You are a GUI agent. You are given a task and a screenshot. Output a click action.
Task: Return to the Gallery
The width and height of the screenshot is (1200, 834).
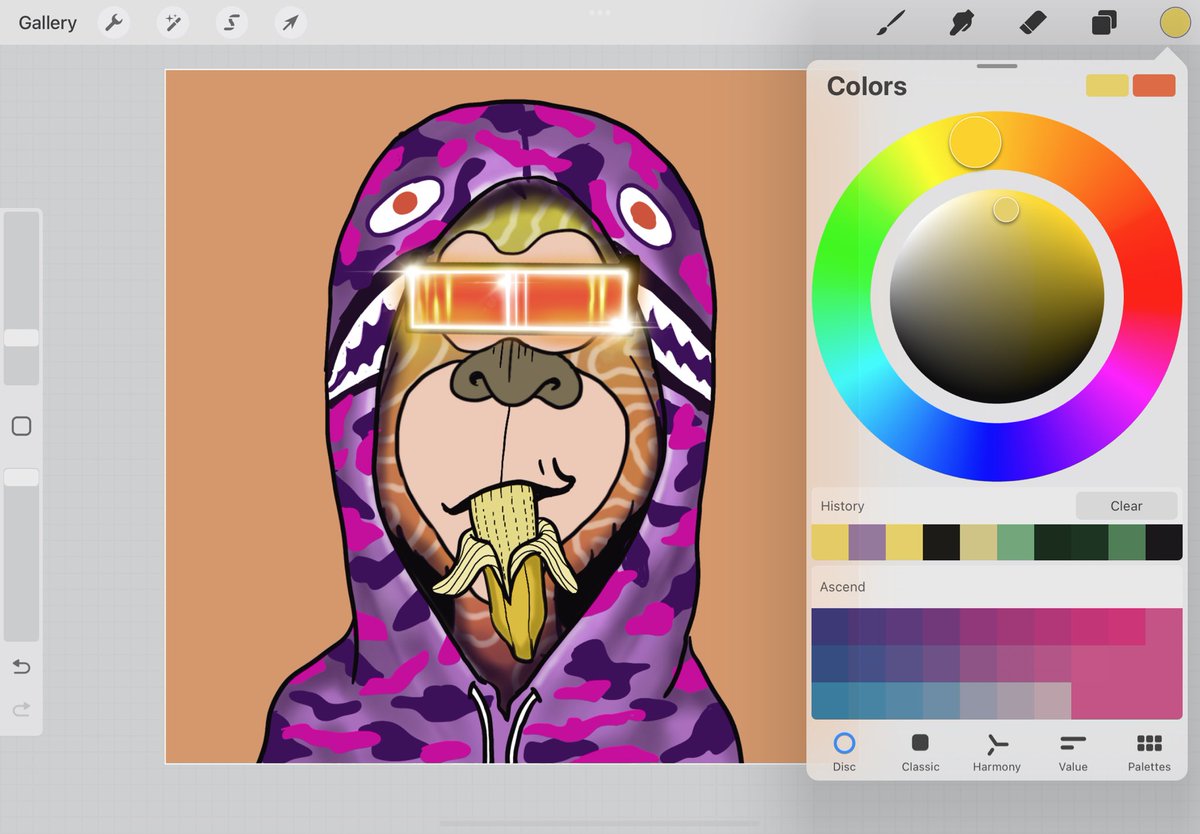(47, 23)
